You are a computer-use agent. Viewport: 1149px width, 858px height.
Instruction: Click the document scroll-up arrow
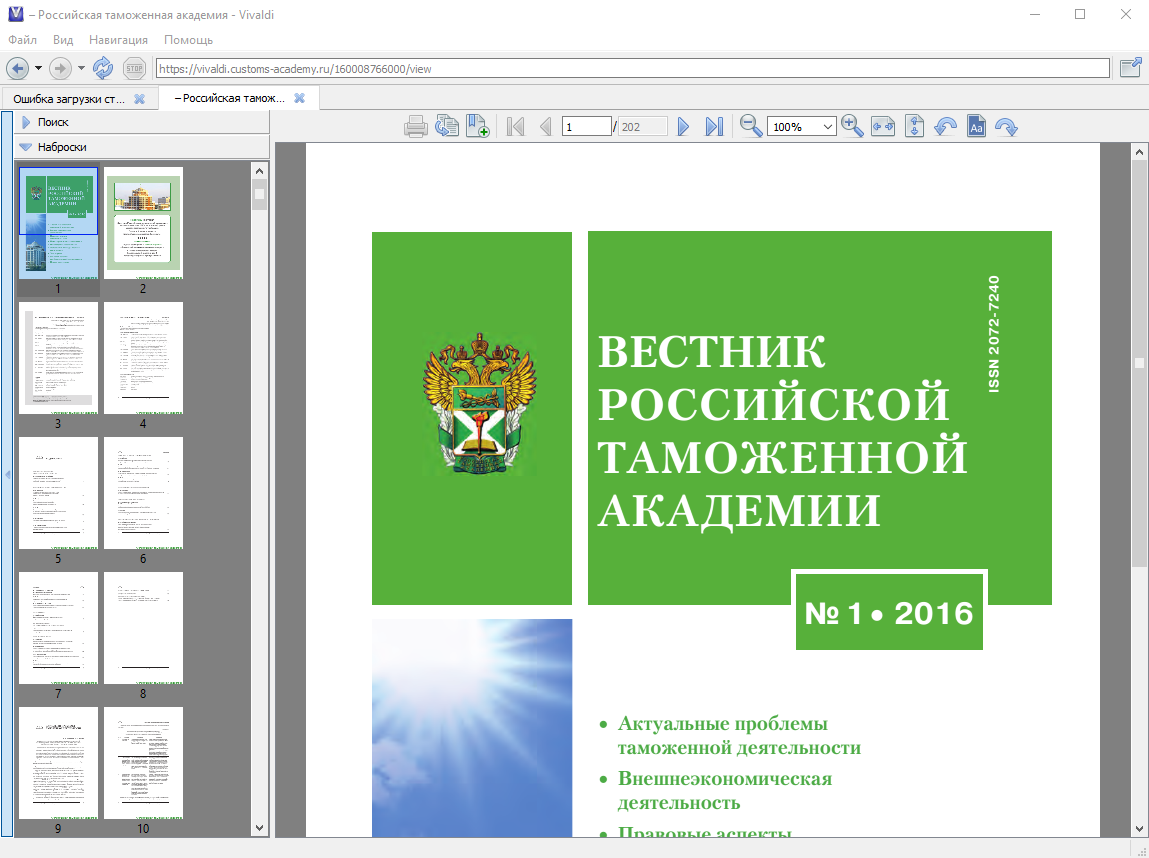pyautogui.click(x=1139, y=152)
